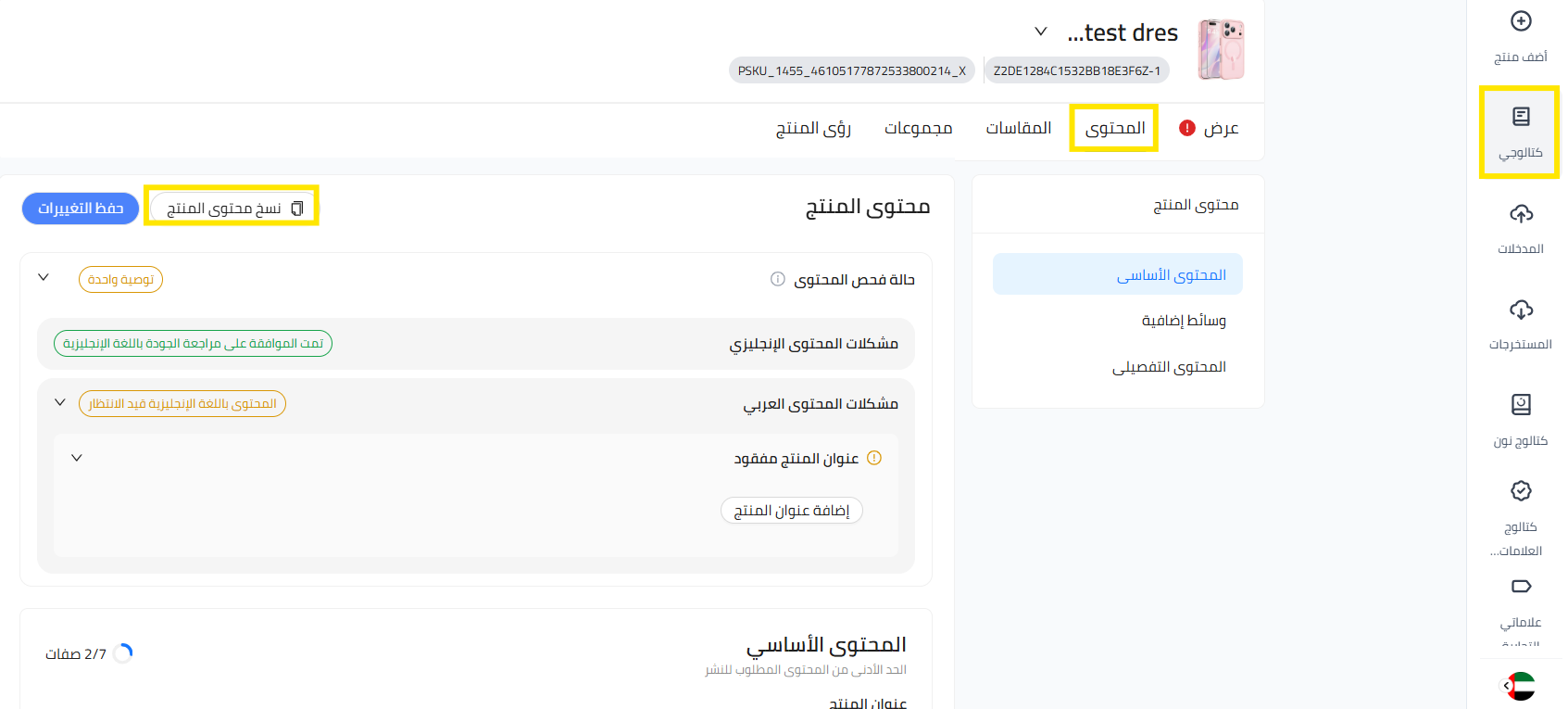
Task: Click نسخ محتوى المنتج button
Action: [x=232, y=209]
